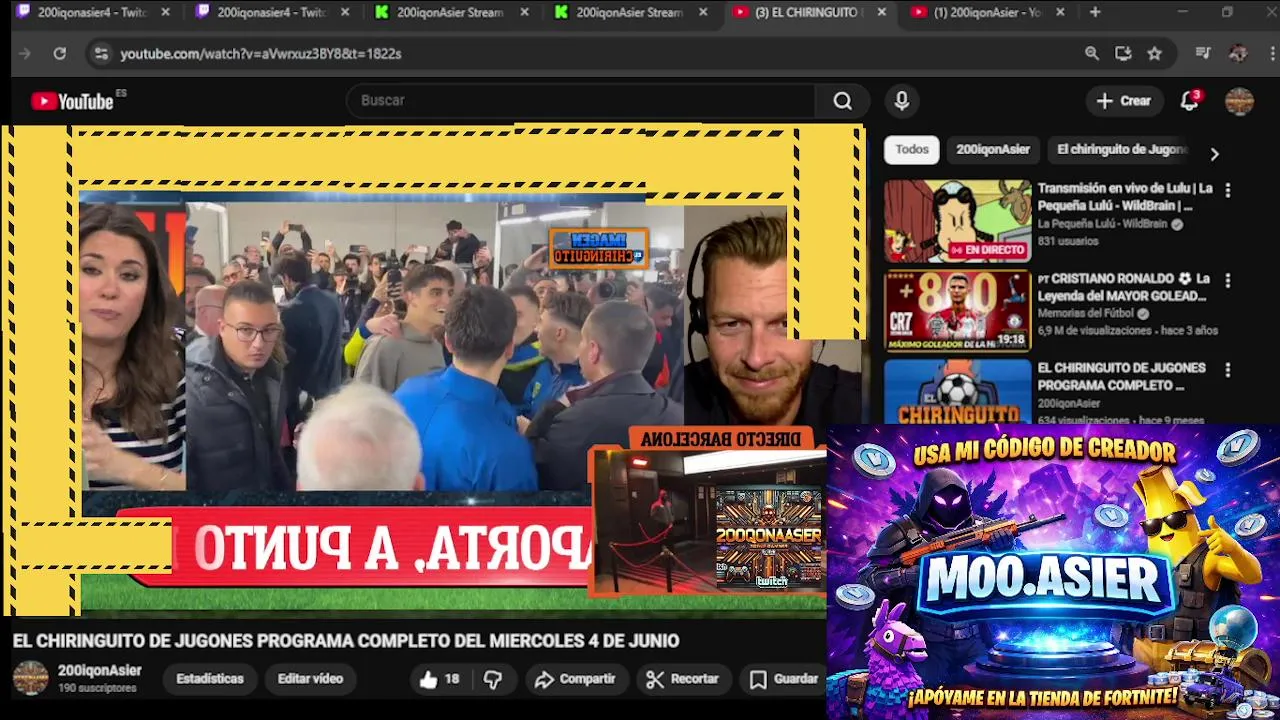Focus the YouTube Buscar search field
The image size is (1280, 720).
pyautogui.click(x=582, y=101)
